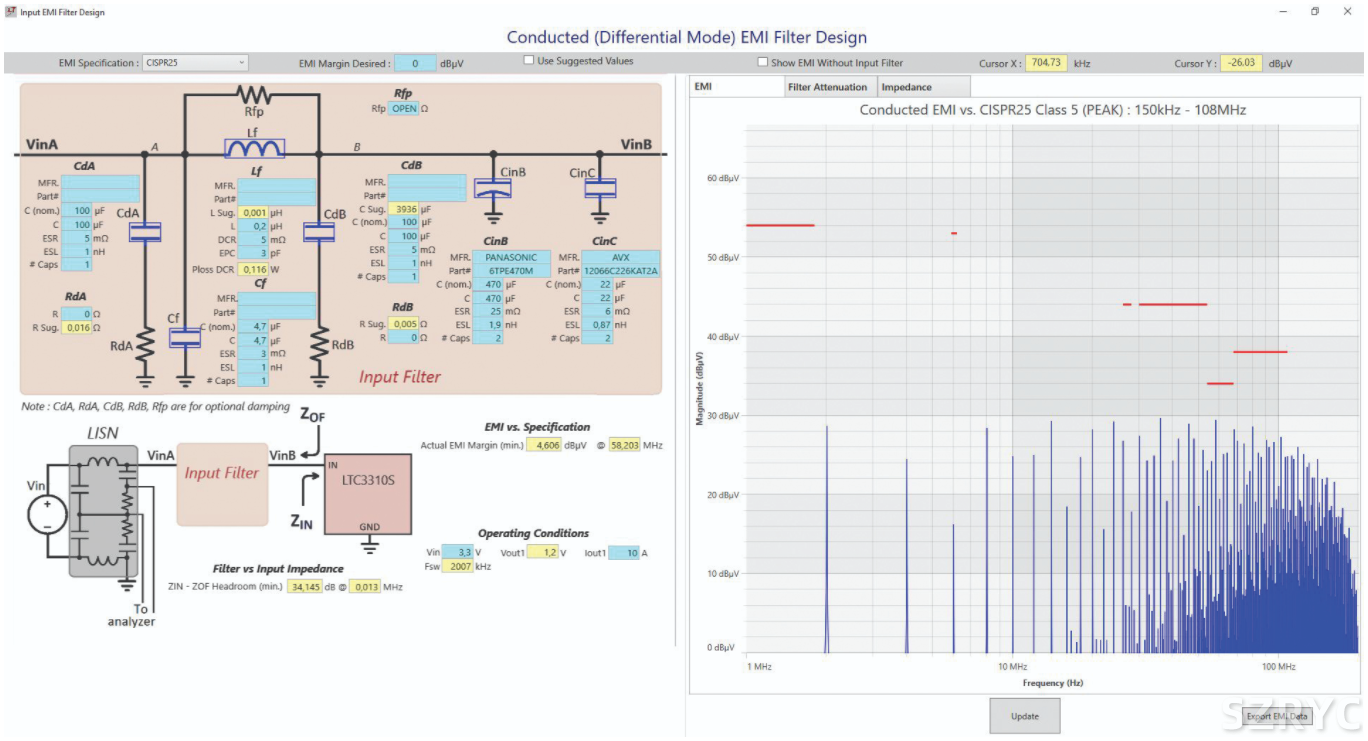1368x741 pixels.
Task: Select the EMI tab
Action: [x=704, y=87]
